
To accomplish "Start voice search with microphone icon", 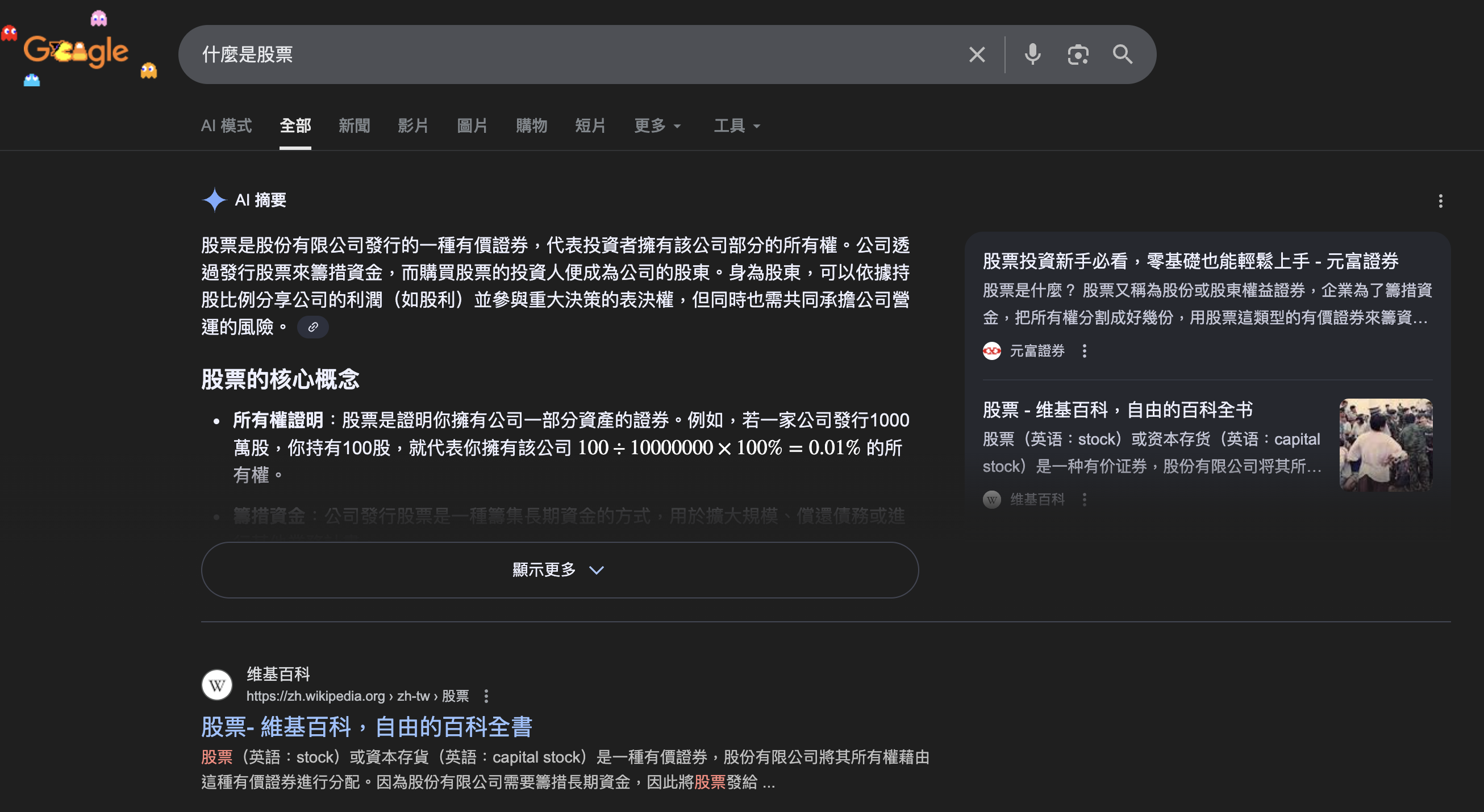I will (1032, 55).
